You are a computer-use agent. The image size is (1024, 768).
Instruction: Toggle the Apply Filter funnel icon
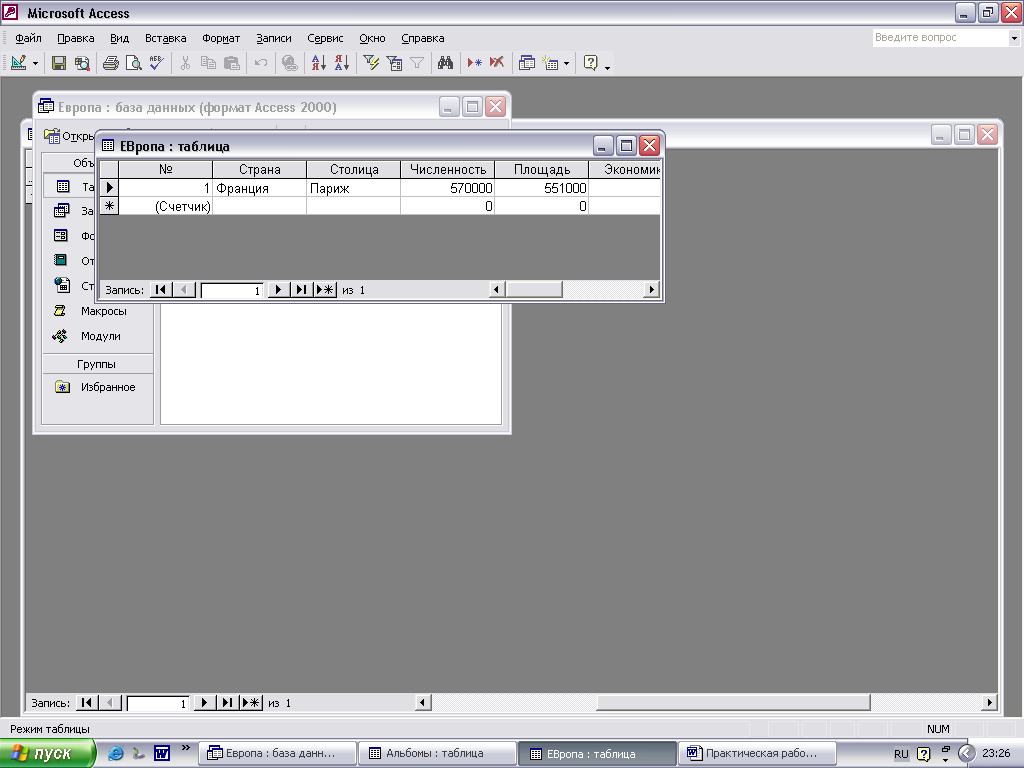click(417, 63)
